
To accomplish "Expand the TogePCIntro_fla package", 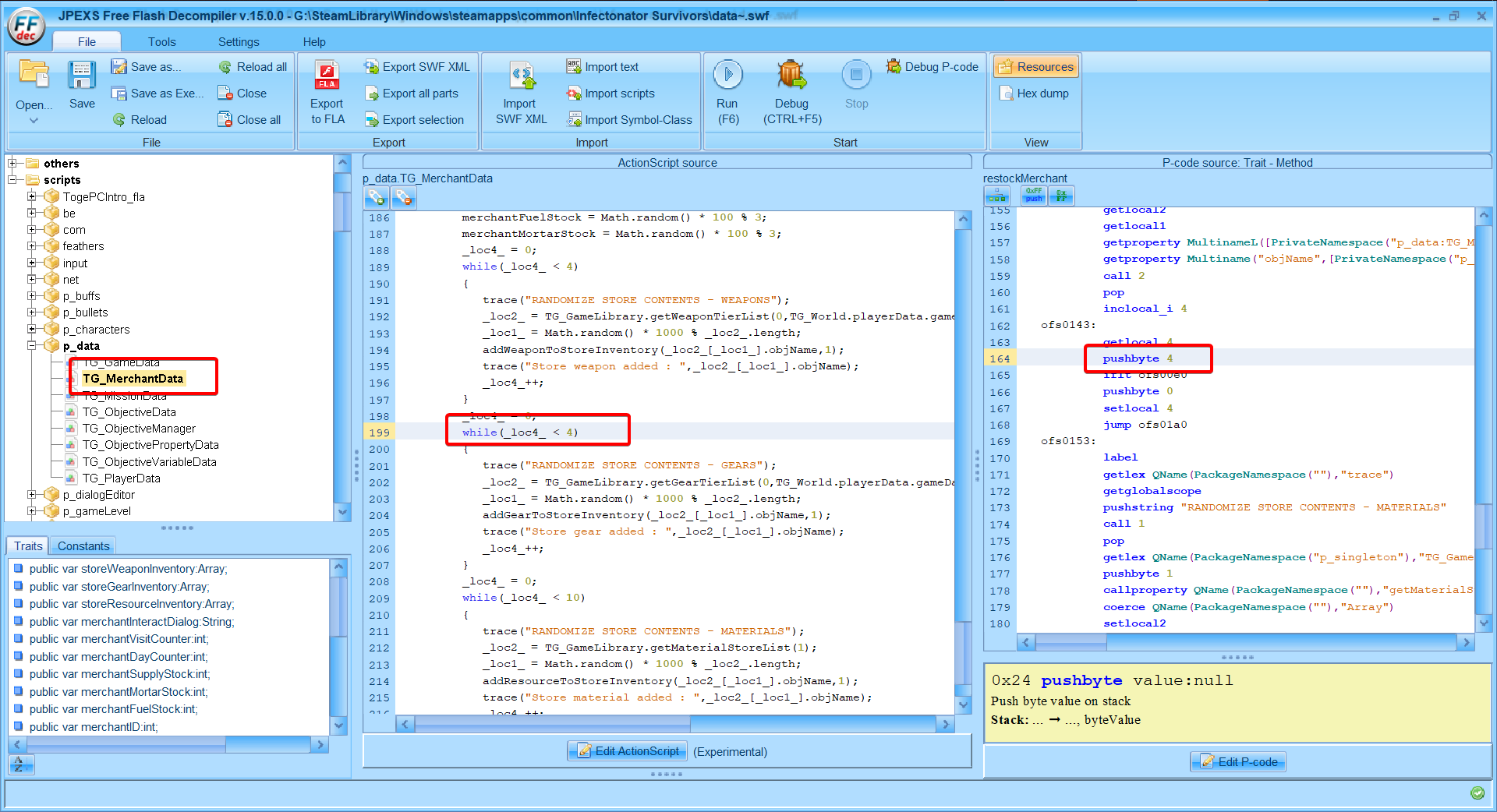I will pos(32,196).
